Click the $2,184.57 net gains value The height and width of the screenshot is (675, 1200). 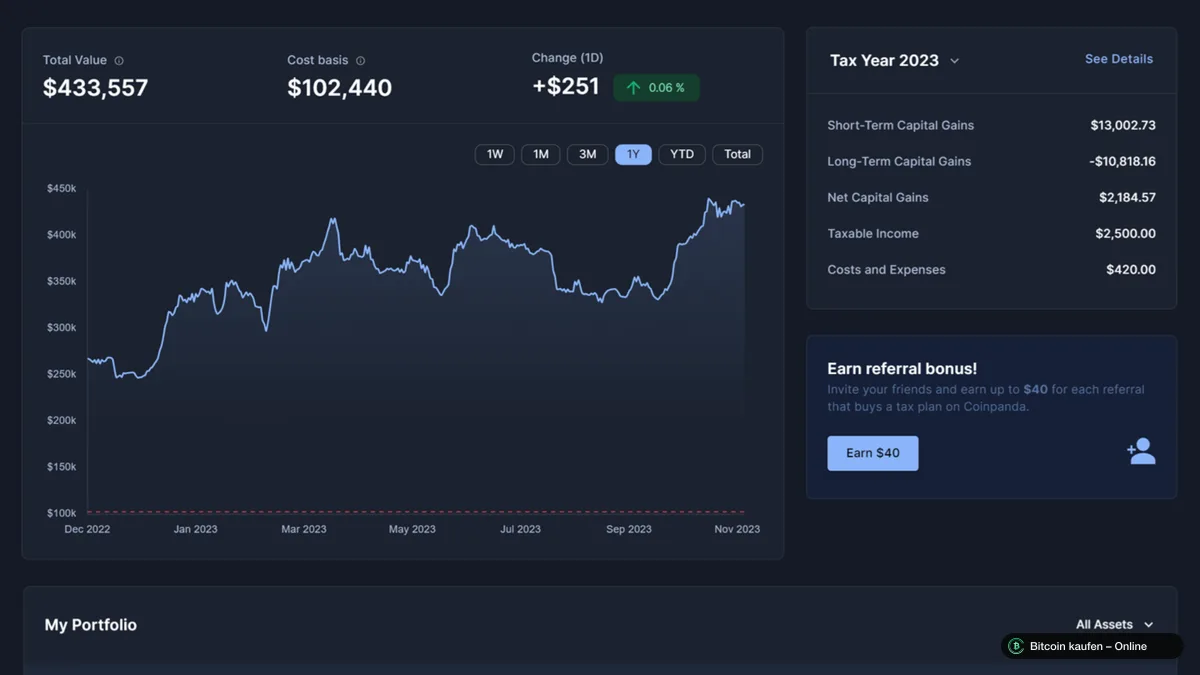click(x=1128, y=197)
